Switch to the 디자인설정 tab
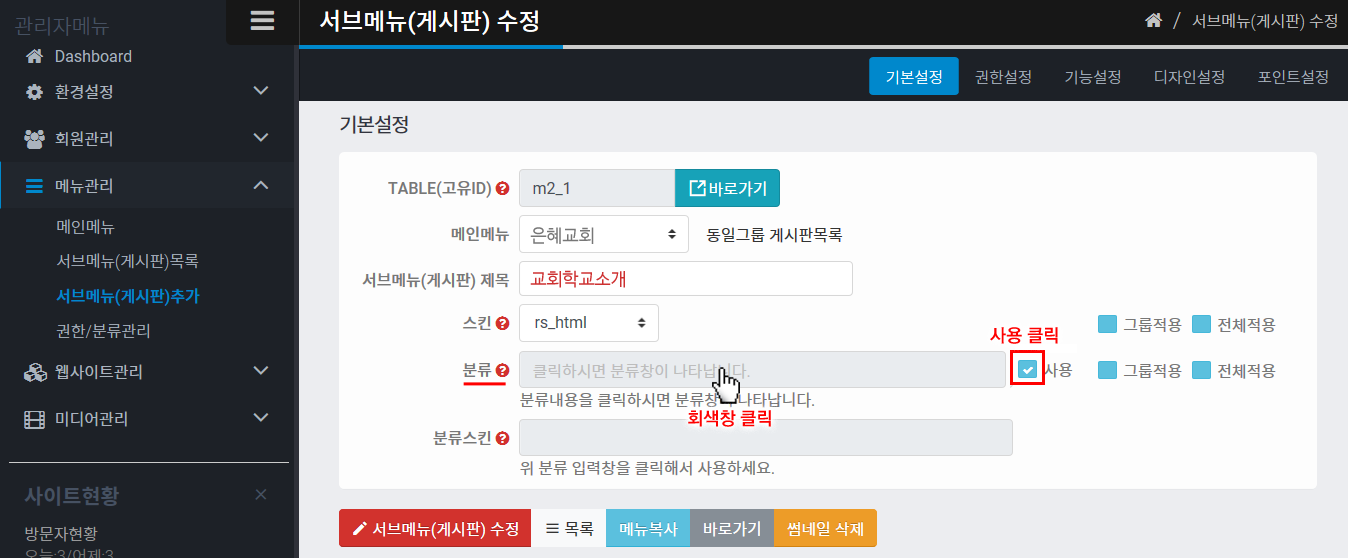The width and height of the screenshot is (1348, 558). click(x=1189, y=77)
